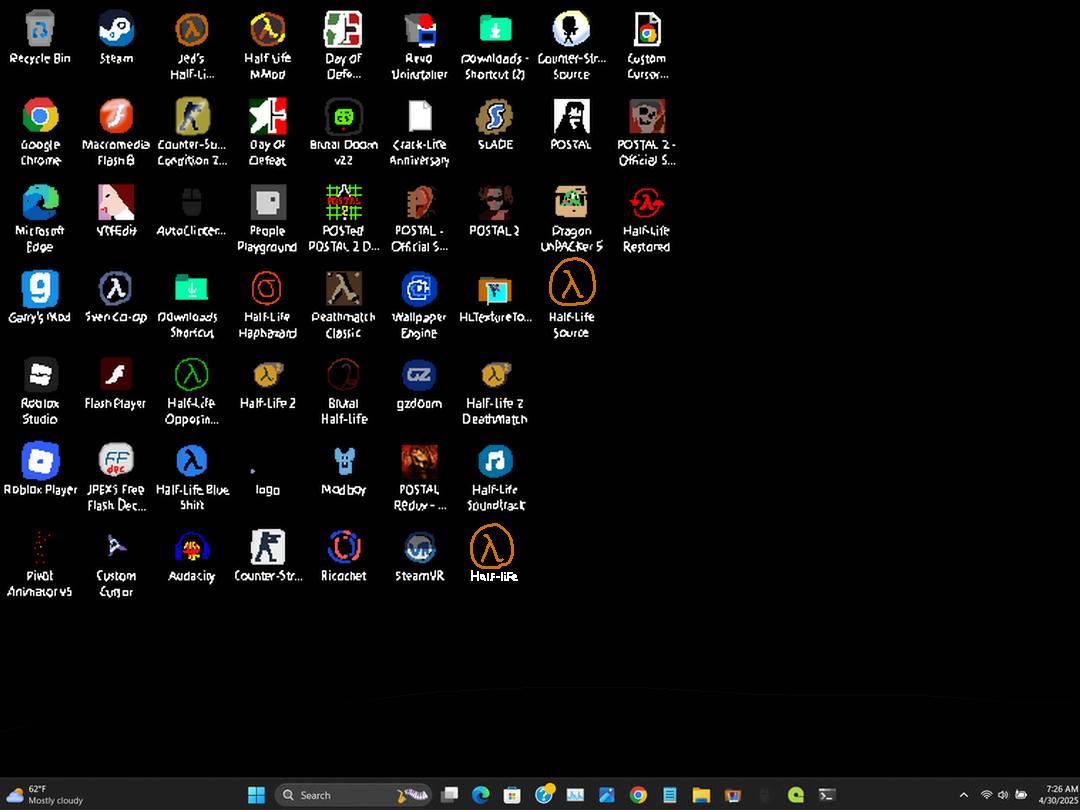The image size is (1080, 810).
Task: Open Microsoft Store from the taskbar
Action: coord(512,795)
